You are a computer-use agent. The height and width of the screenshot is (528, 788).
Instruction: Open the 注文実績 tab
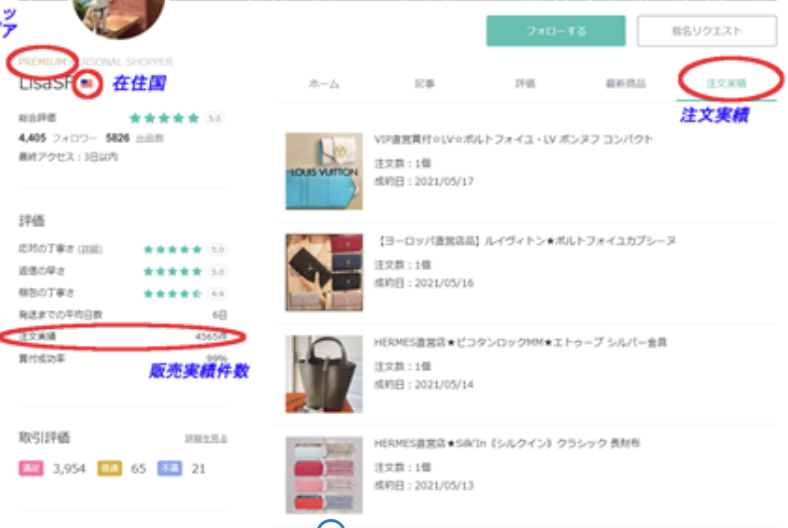click(727, 84)
